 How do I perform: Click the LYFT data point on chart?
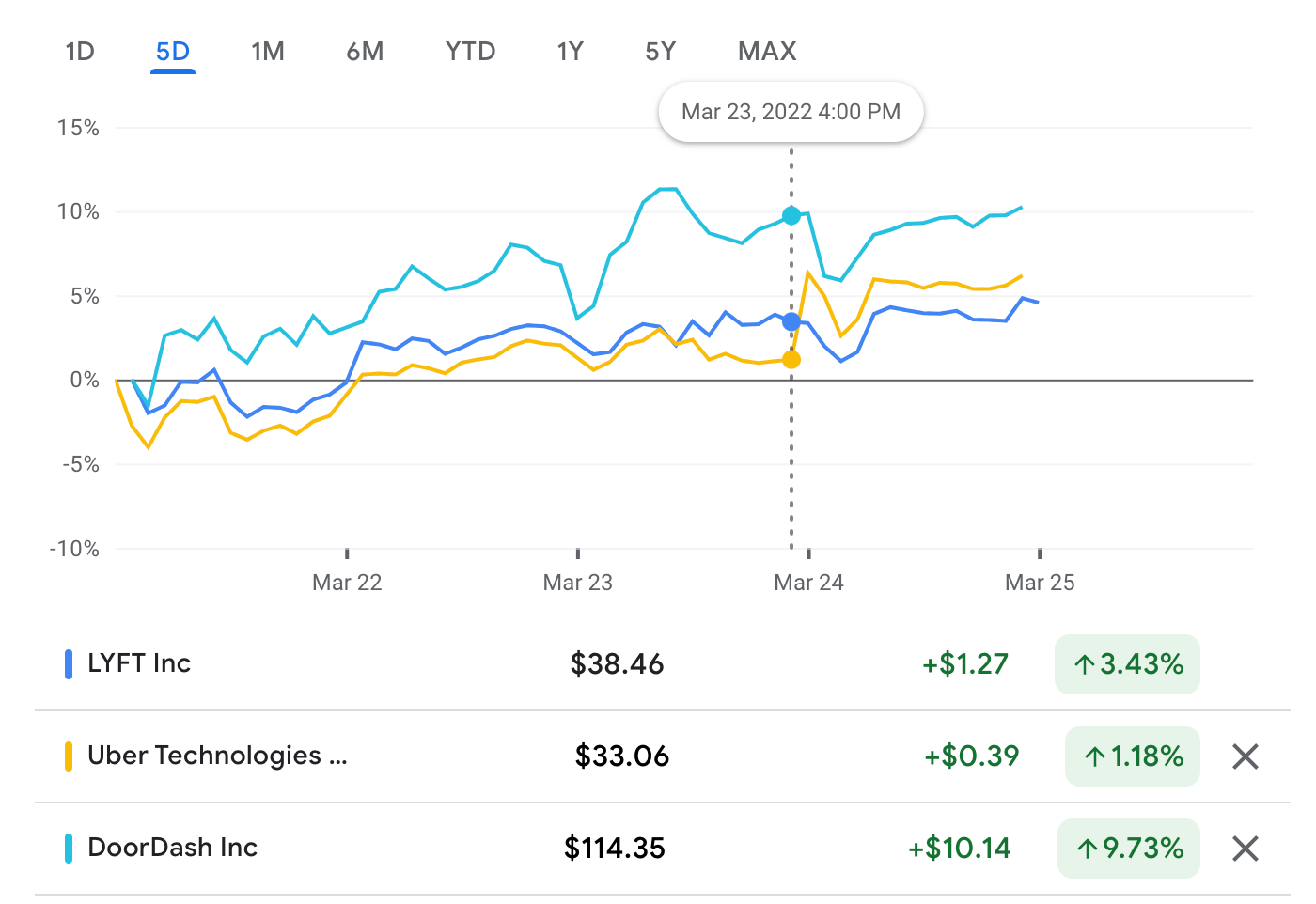click(791, 321)
